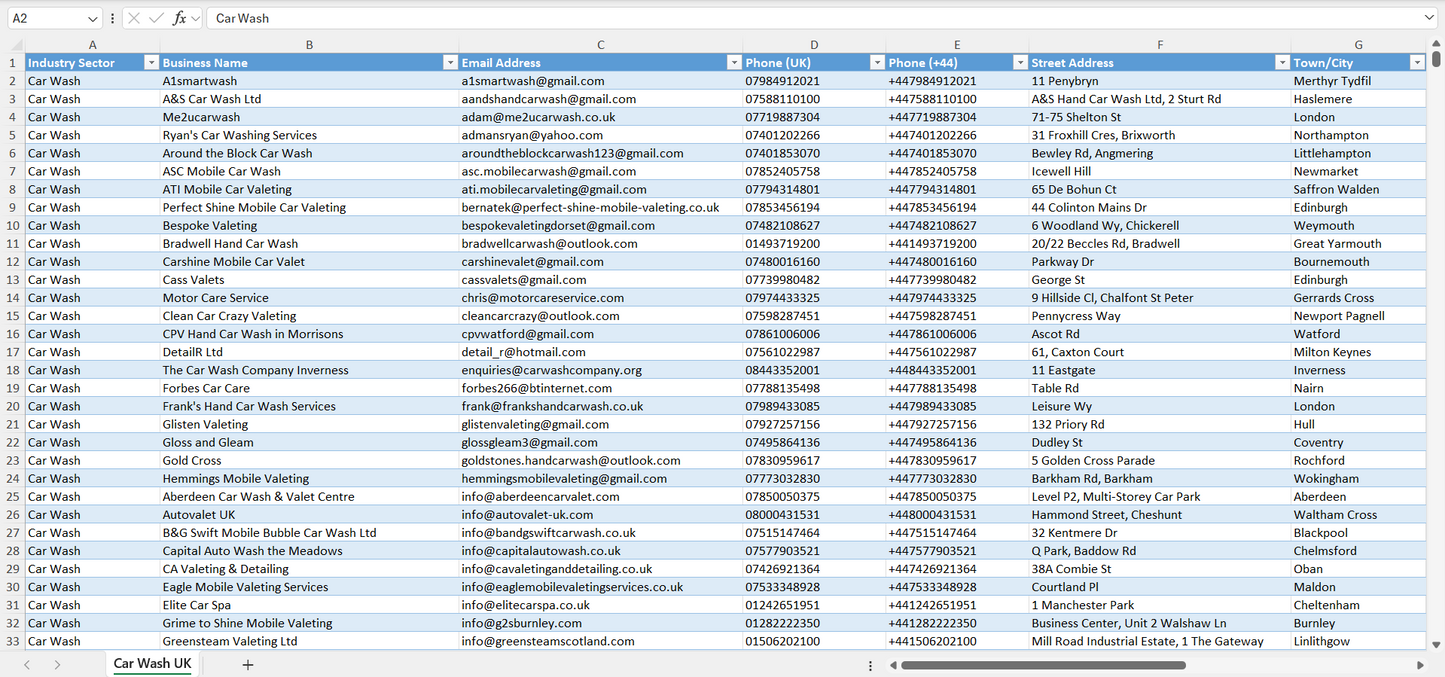Click the vertical scroll down arrow
Viewport: 1445px width, 677px height.
pos(1436,645)
